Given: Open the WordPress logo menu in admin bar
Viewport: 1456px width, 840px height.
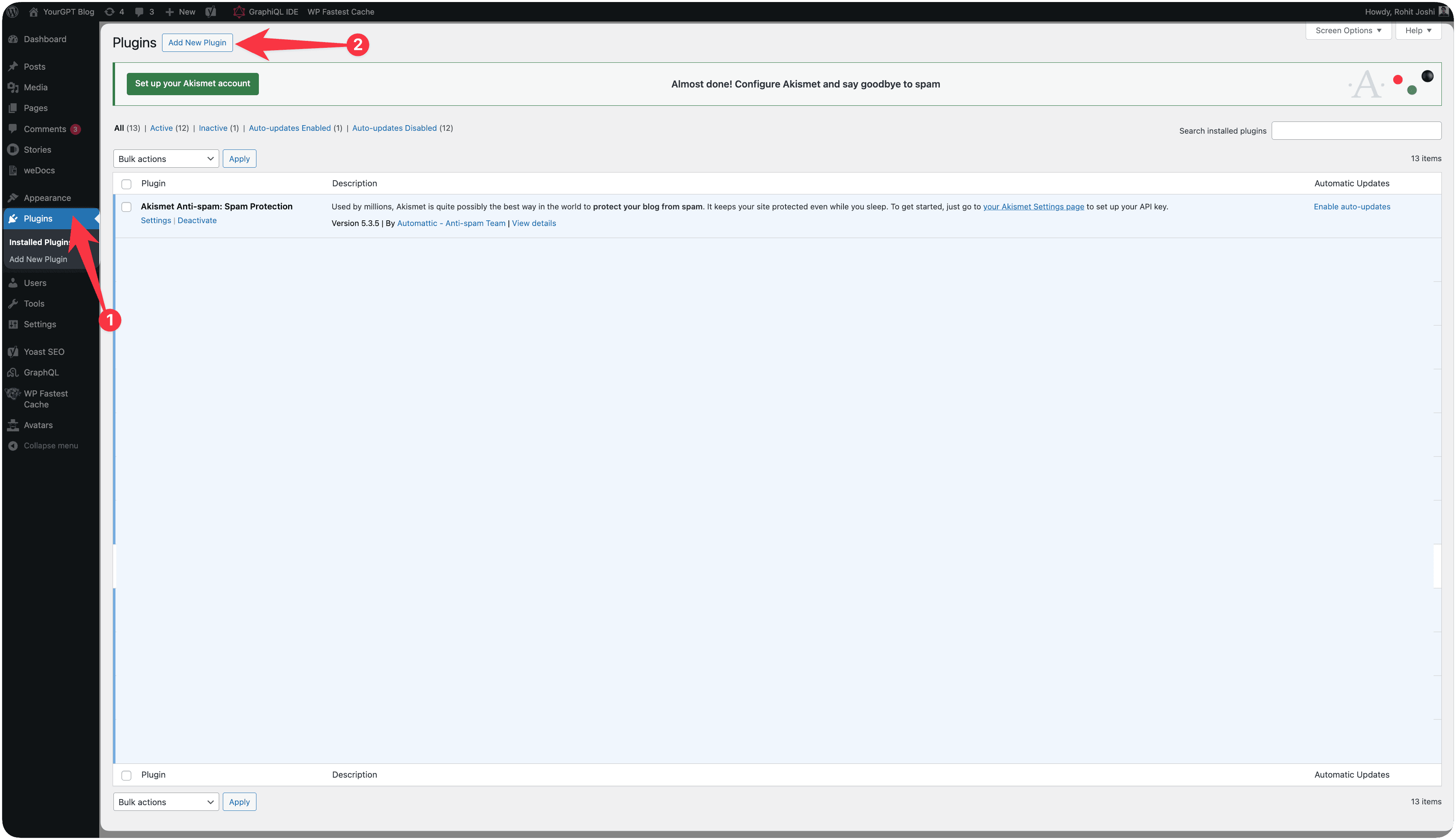Looking at the screenshot, I should click(12, 11).
